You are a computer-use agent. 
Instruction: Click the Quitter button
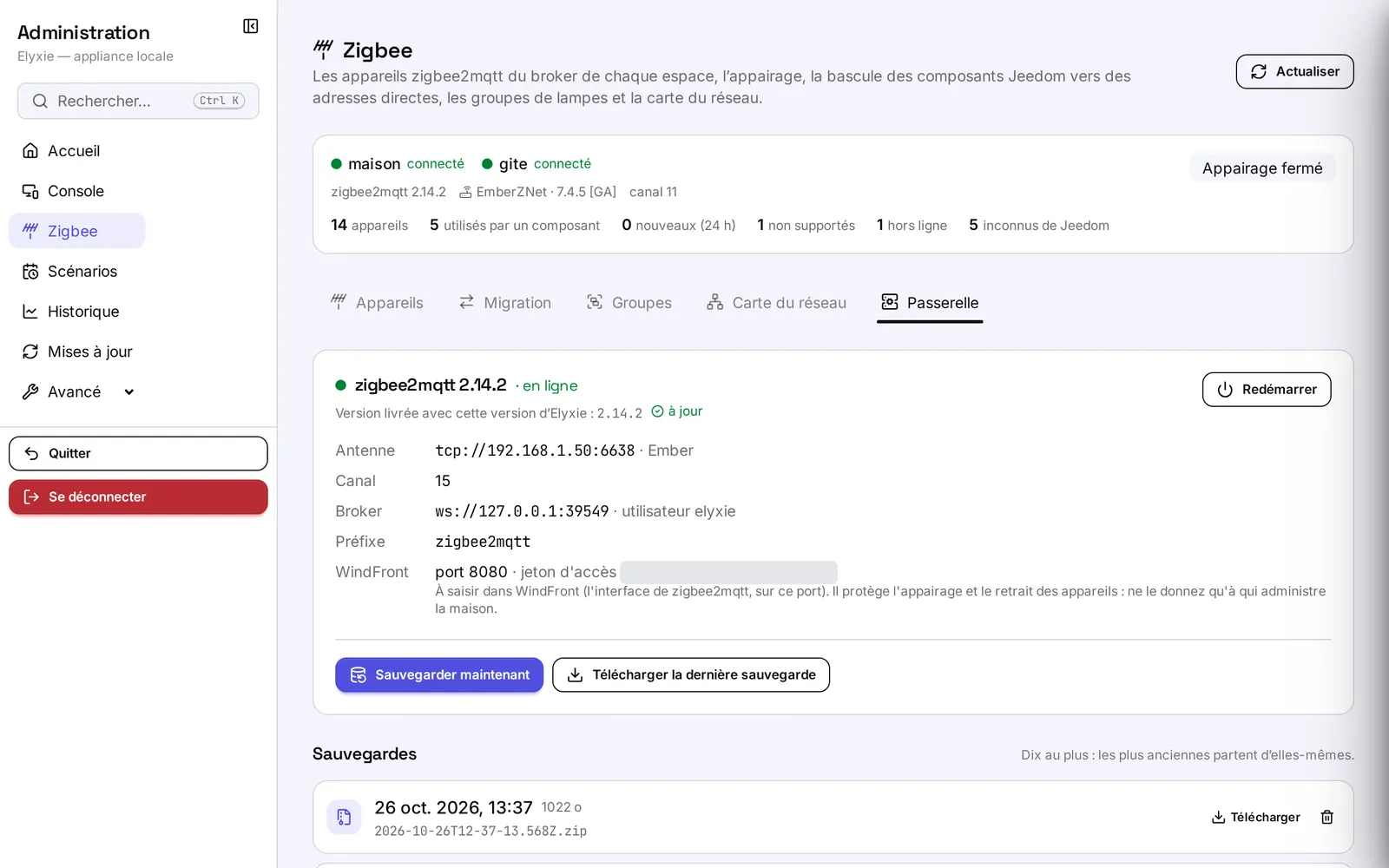click(x=138, y=453)
